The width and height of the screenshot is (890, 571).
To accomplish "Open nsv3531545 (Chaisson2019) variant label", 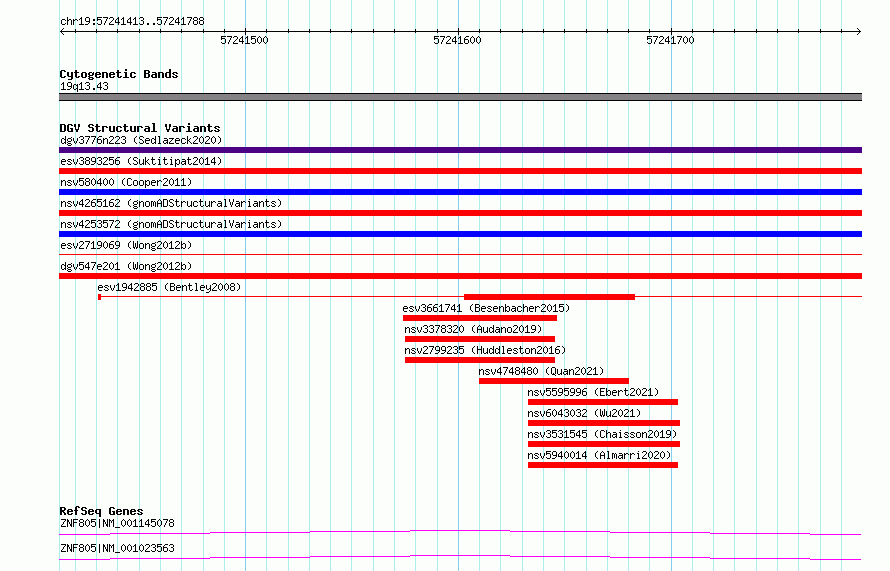I will coord(602,434).
